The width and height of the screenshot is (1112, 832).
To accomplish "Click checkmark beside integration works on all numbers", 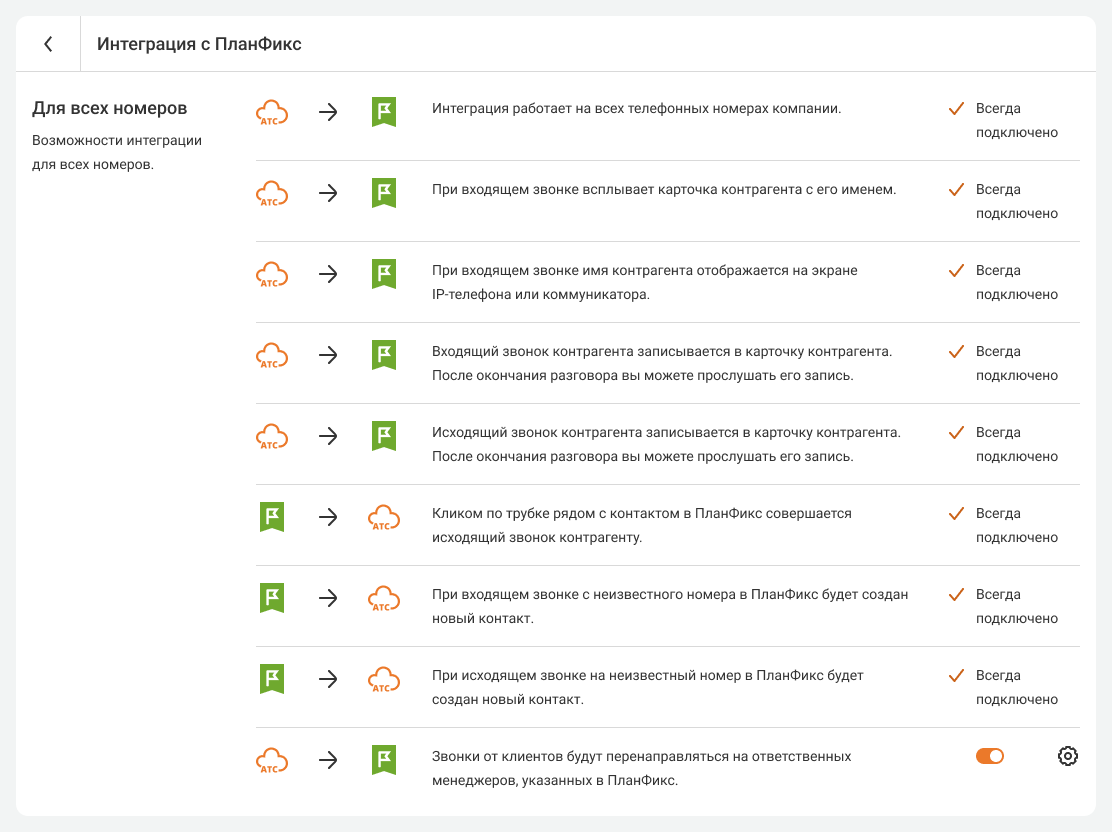I will pos(955,108).
